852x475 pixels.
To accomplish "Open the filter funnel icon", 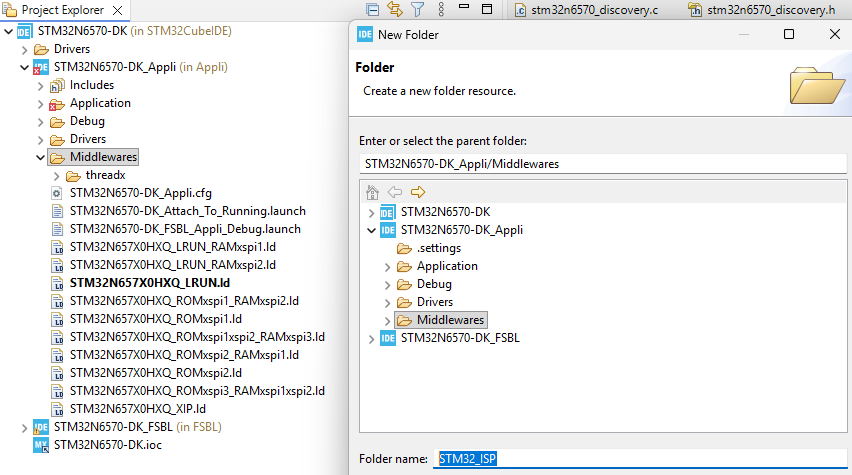I will (x=417, y=9).
